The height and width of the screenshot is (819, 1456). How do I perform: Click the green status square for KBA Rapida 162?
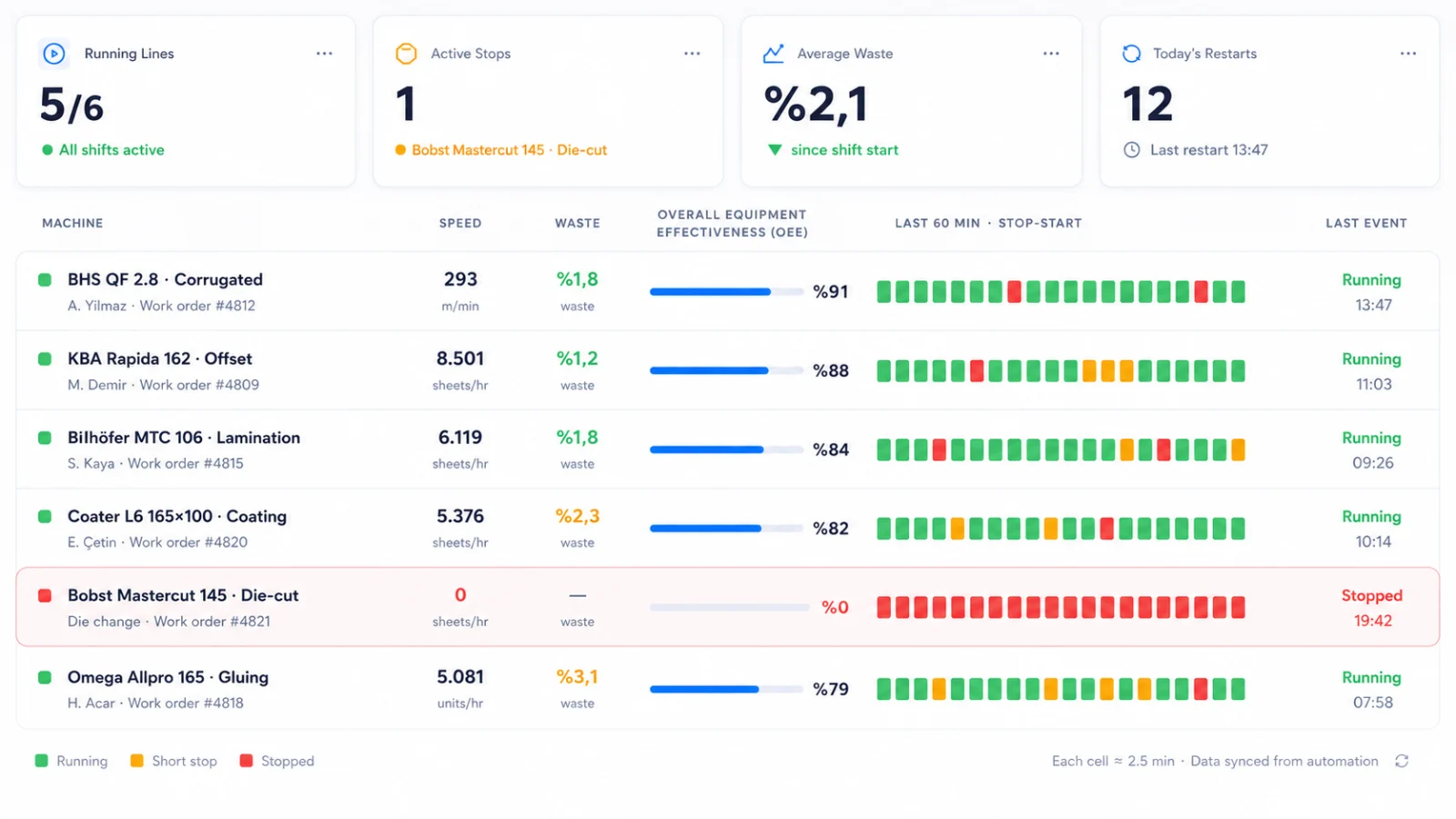pyautogui.click(x=45, y=359)
